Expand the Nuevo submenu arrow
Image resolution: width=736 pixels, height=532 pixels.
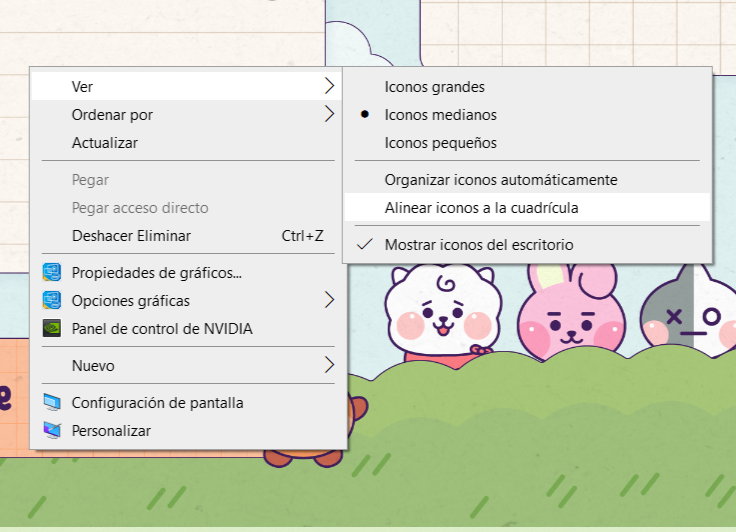(330, 365)
